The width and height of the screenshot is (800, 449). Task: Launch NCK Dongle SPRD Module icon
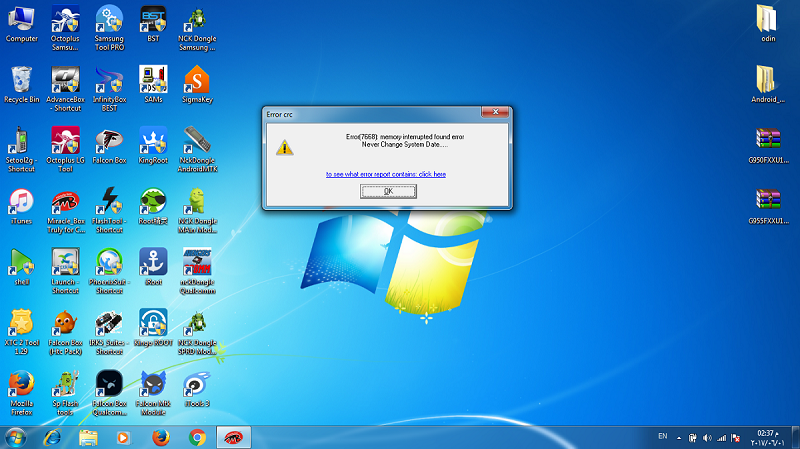[197, 332]
